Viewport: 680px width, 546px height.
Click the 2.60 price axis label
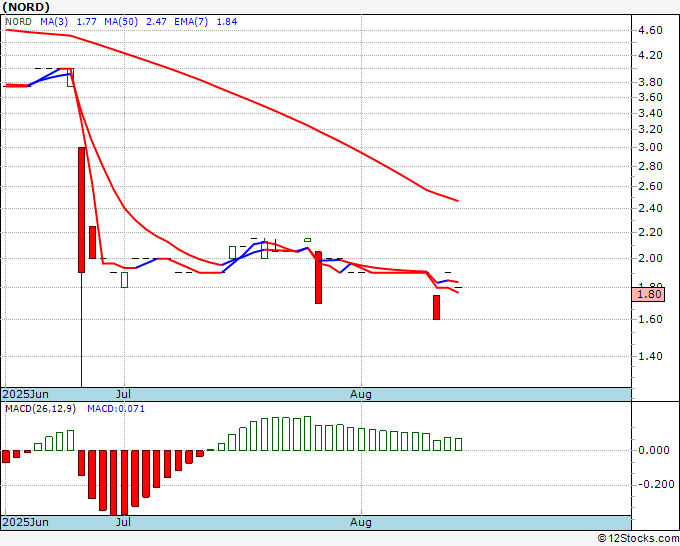point(651,186)
